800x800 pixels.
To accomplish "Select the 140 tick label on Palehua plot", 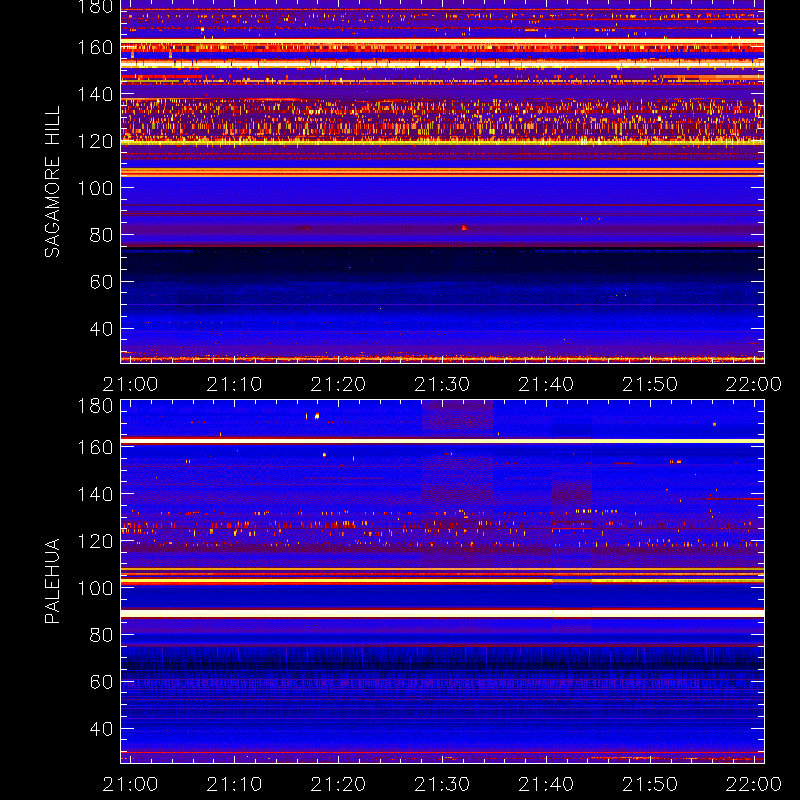I will [95, 494].
